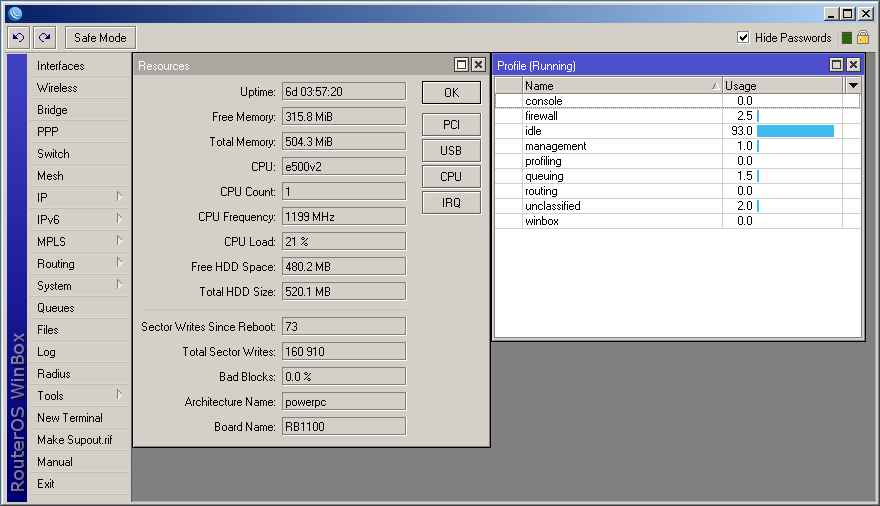This screenshot has height=506, width=880.
Task: Select the management row in Profile
Action: (678, 146)
